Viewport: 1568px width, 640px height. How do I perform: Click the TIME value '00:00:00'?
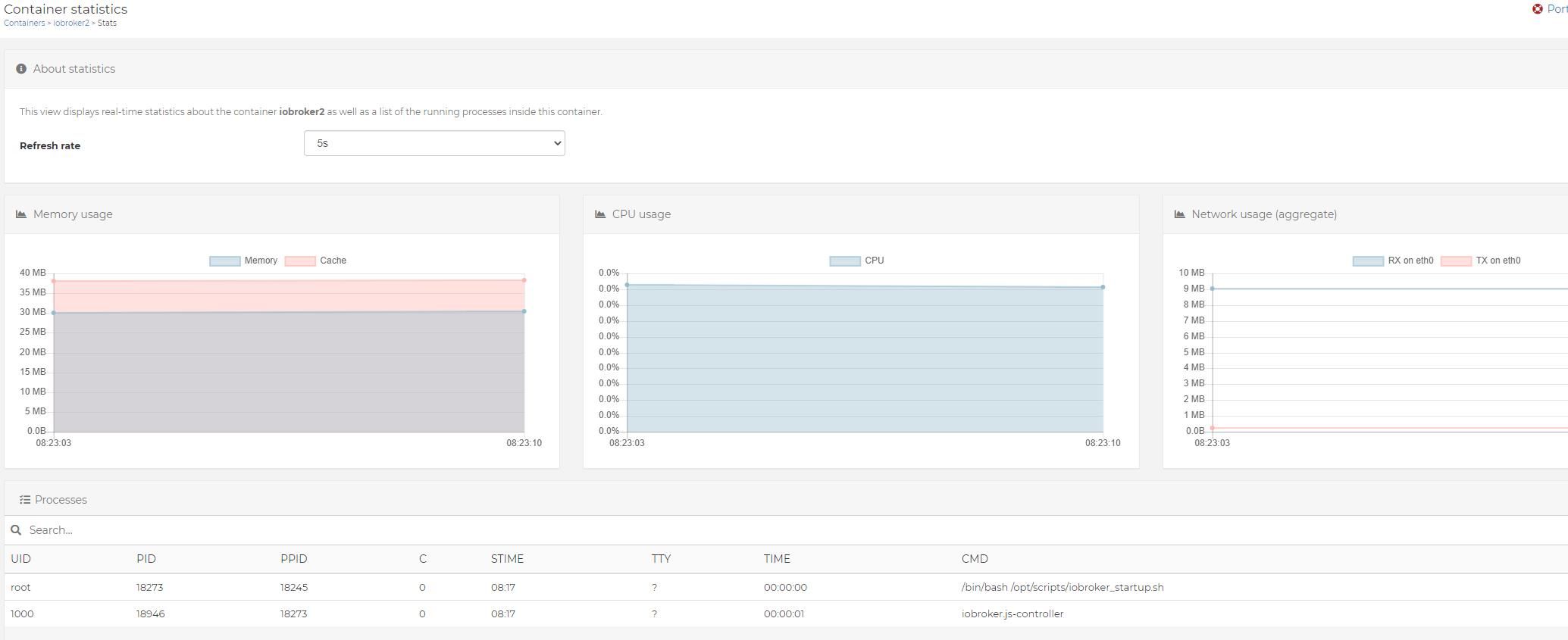click(785, 587)
